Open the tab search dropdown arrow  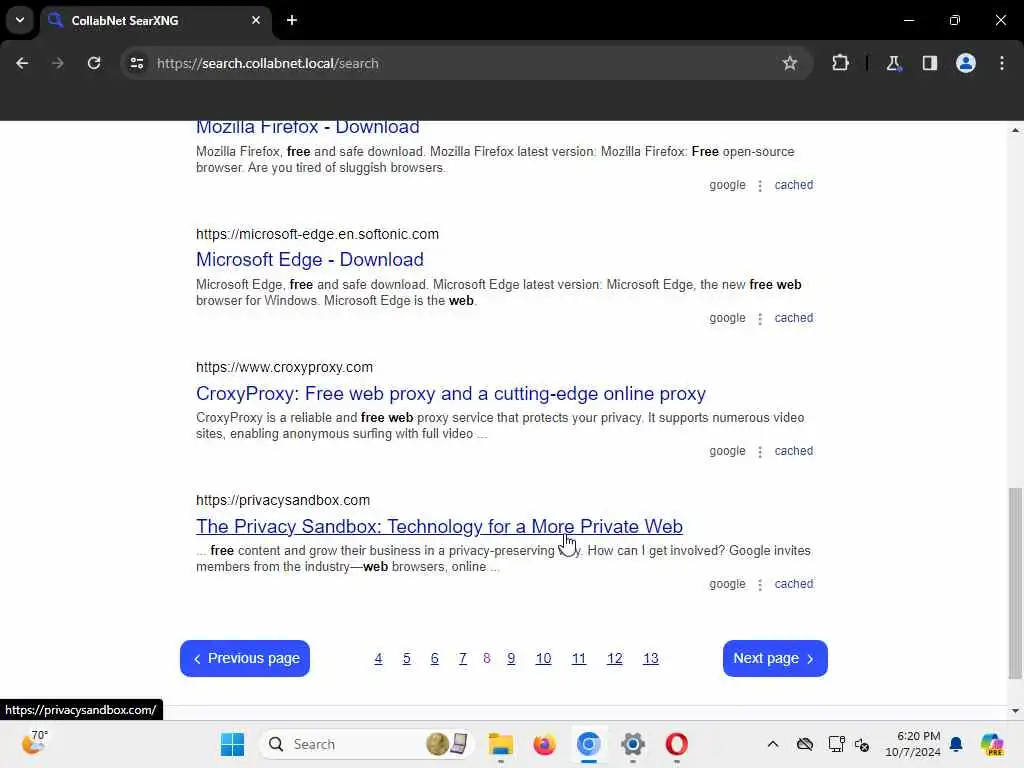(x=20, y=20)
